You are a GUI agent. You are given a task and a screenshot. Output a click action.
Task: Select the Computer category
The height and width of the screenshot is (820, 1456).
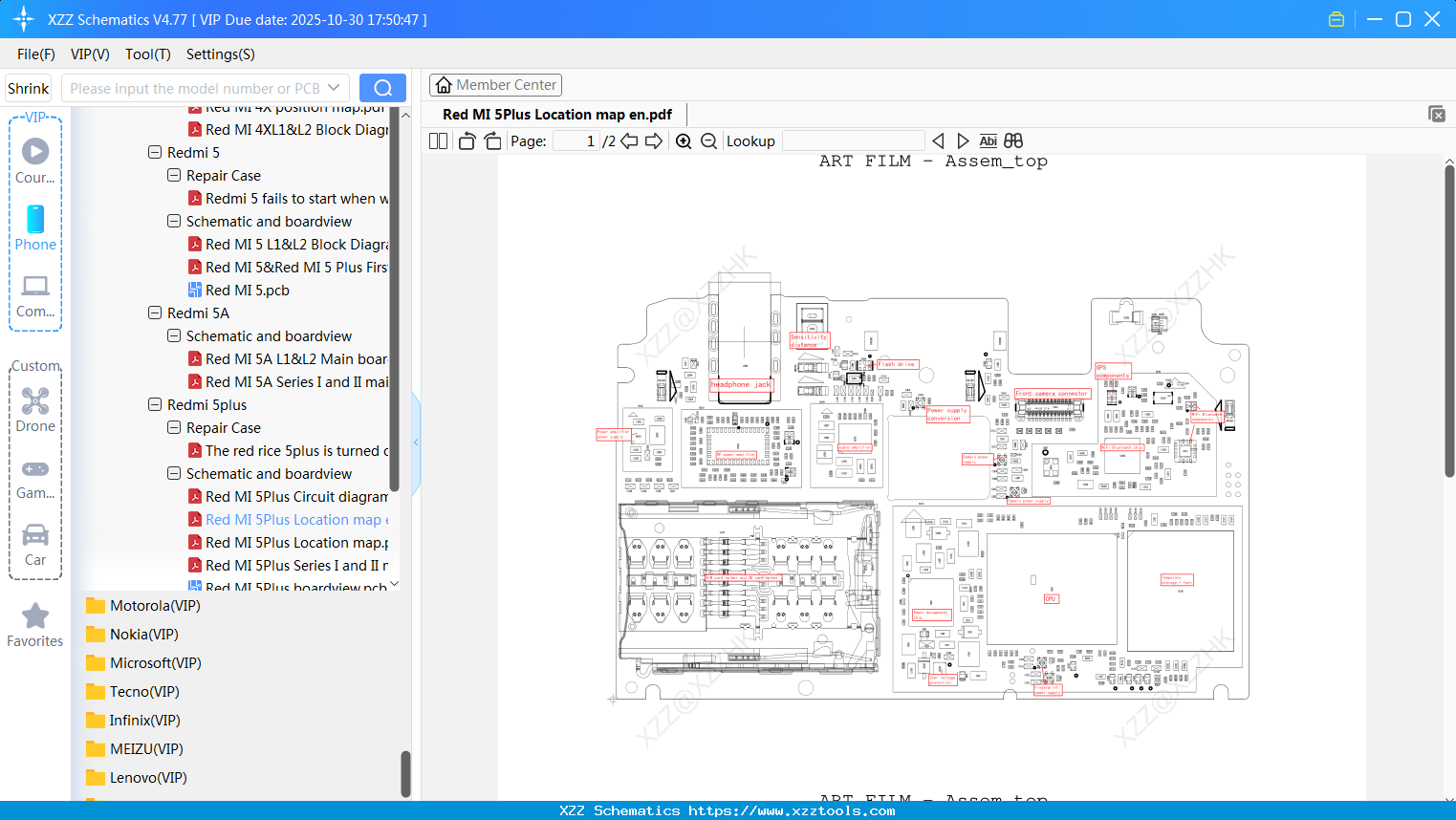pyautogui.click(x=35, y=295)
